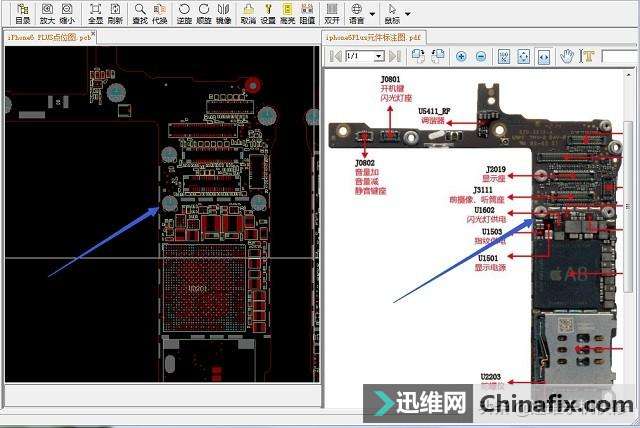This screenshot has height=428, width=640.
Task: Expand the mouse mode dropdown arrow
Action: pos(408,14)
